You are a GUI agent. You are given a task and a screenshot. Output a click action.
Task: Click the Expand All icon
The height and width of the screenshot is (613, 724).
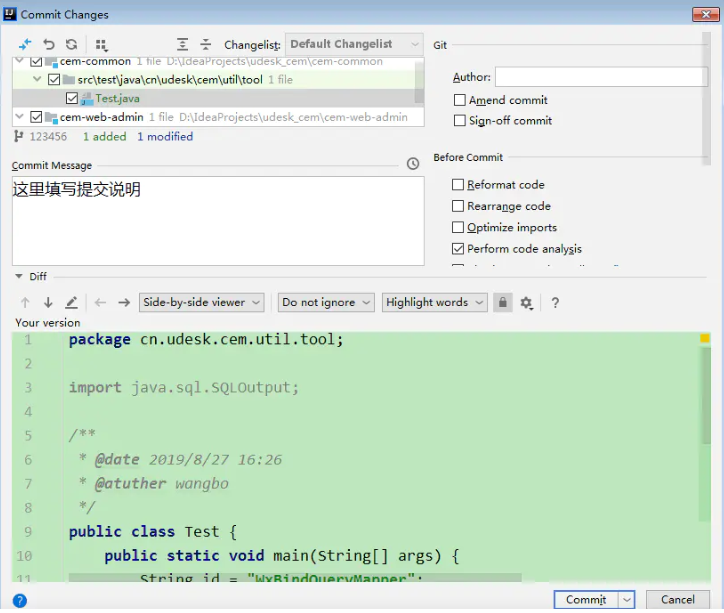182,45
